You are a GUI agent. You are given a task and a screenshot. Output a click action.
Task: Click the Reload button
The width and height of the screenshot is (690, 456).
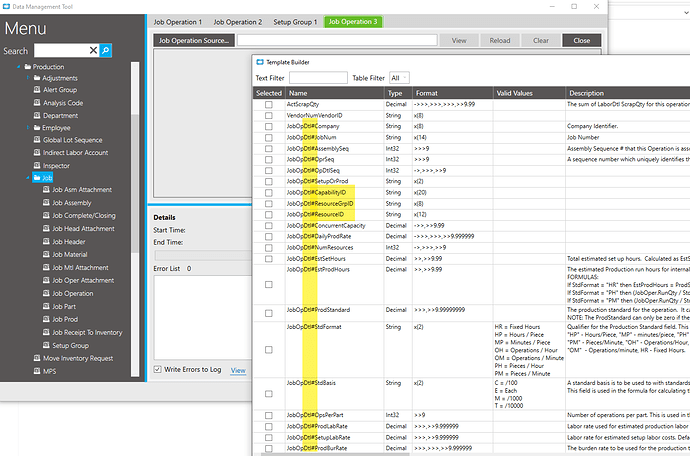(x=500, y=40)
